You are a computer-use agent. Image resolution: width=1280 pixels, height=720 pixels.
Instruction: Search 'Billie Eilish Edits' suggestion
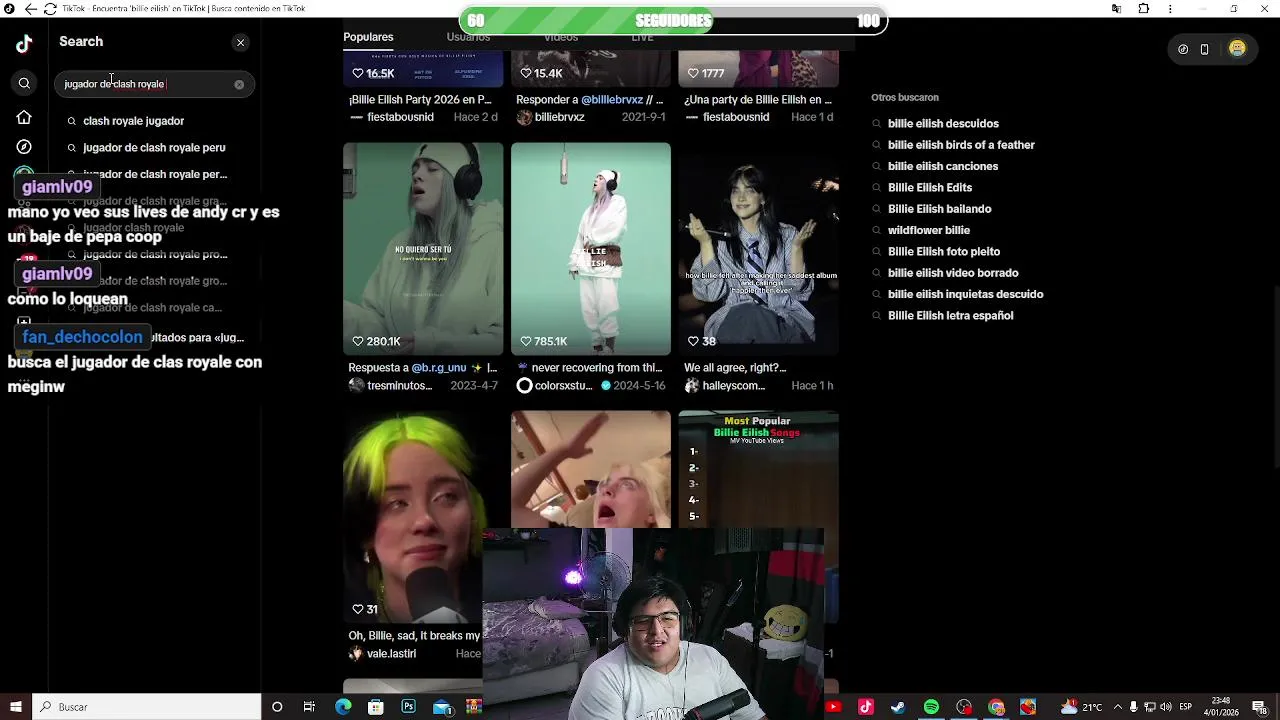tap(930, 188)
